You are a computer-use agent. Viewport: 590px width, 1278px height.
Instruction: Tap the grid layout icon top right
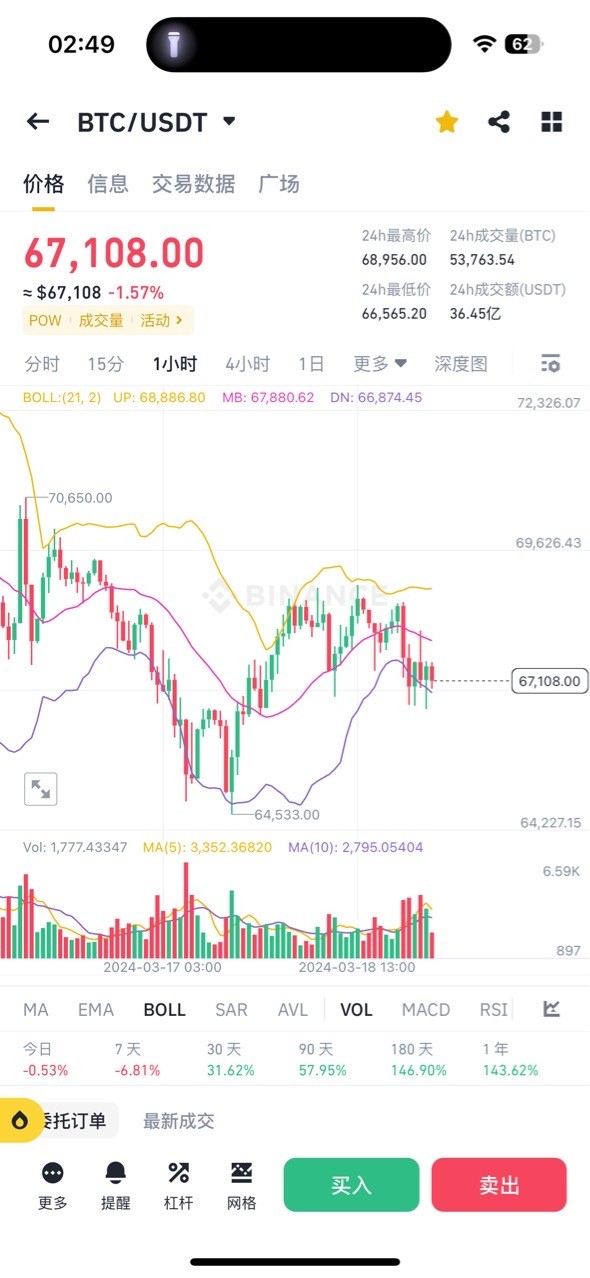550,121
